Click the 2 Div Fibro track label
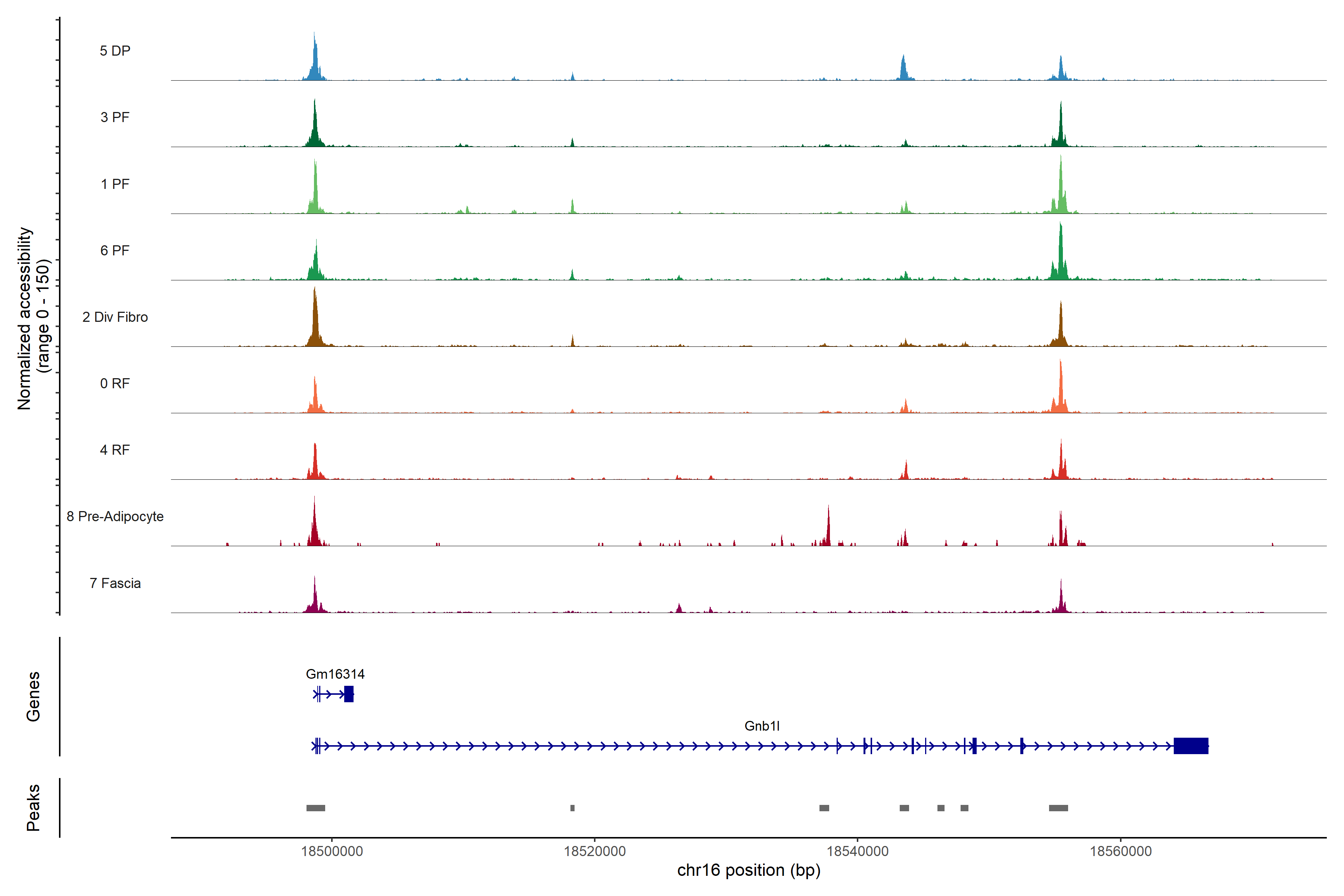 point(115,317)
